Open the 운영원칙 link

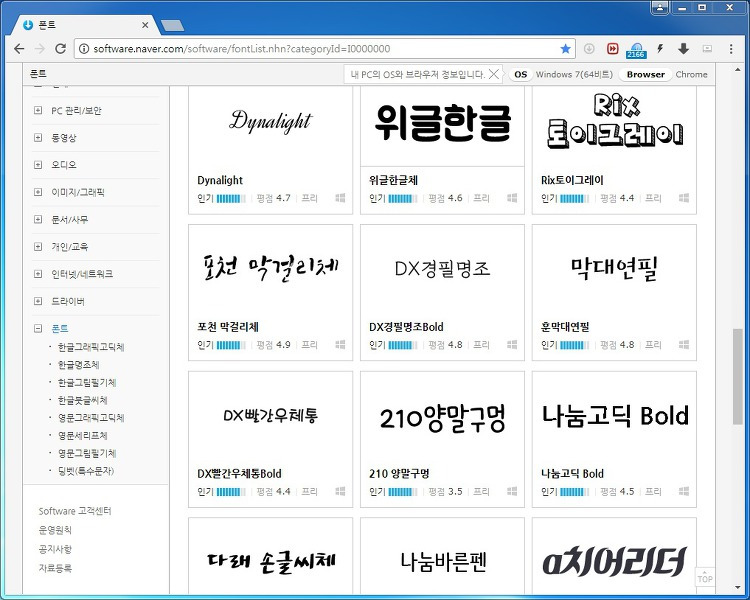point(55,530)
